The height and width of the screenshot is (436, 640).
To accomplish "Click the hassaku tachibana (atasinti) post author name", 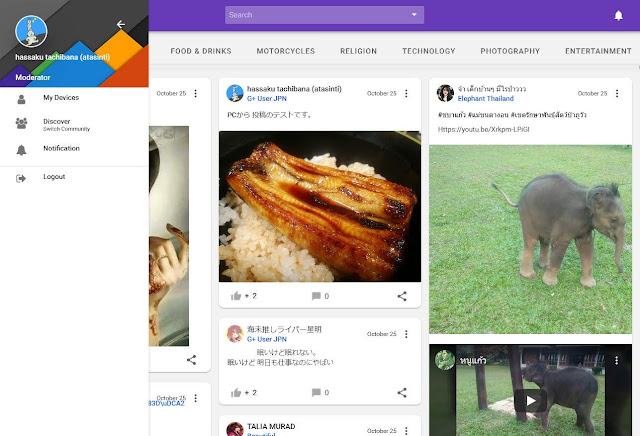I will tap(294, 89).
